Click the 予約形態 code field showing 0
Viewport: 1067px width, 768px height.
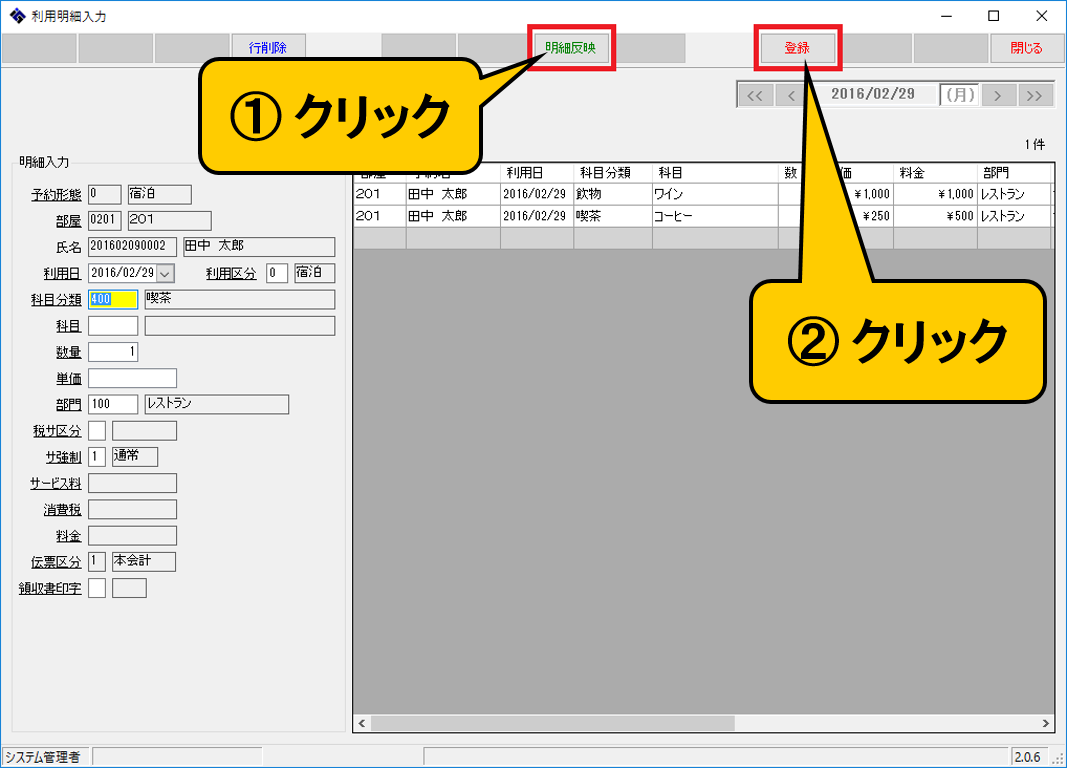point(104,195)
